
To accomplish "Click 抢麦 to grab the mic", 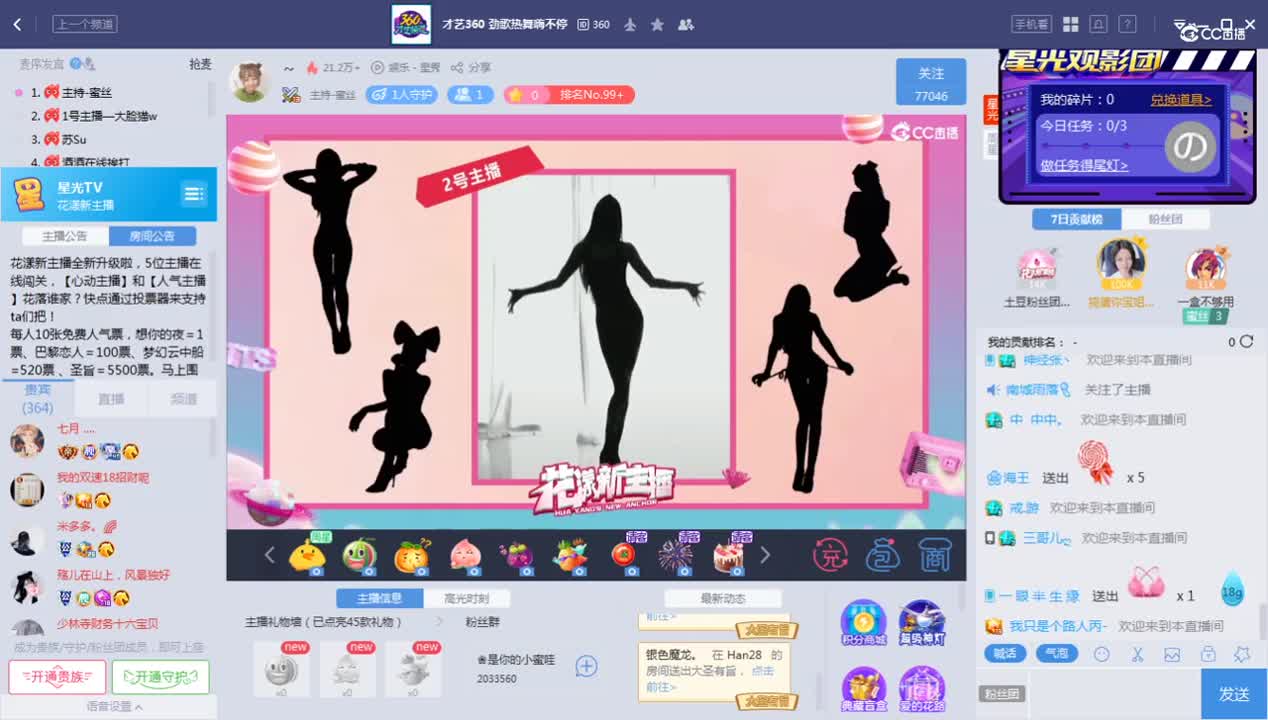I will [x=200, y=64].
